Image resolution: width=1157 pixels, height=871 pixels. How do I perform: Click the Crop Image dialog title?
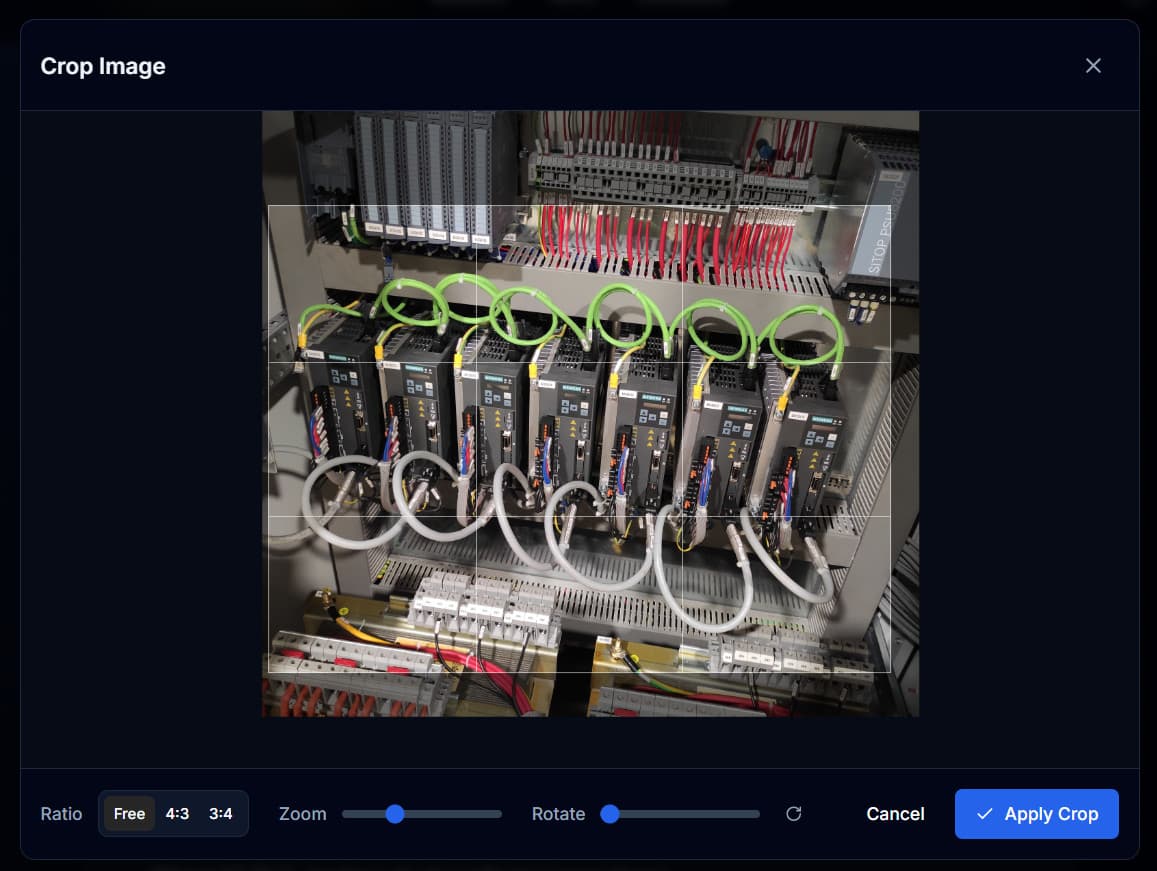point(102,66)
